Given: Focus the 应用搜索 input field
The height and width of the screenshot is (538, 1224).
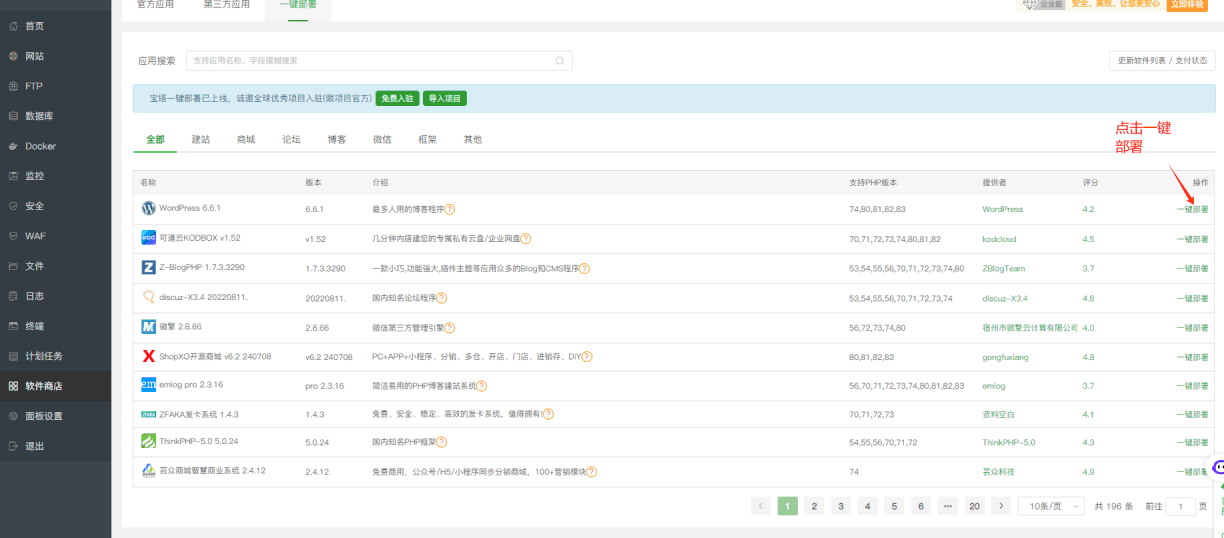Looking at the screenshot, I should pyautogui.click(x=379, y=61).
